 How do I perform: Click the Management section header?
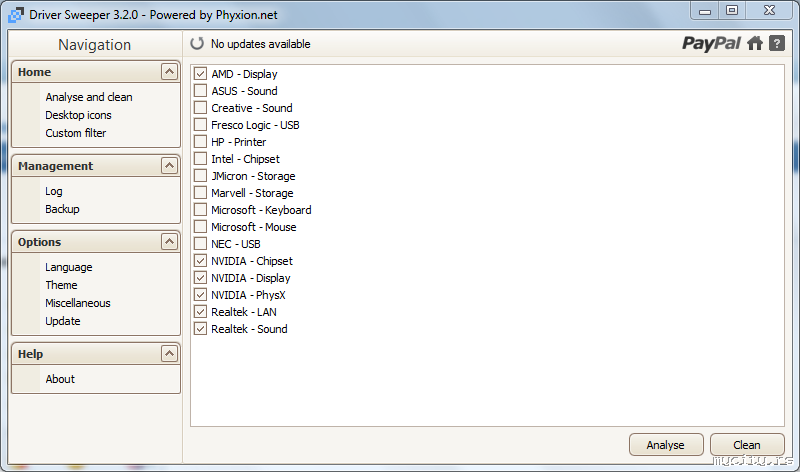pyautogui.click(x=95, y=165)
